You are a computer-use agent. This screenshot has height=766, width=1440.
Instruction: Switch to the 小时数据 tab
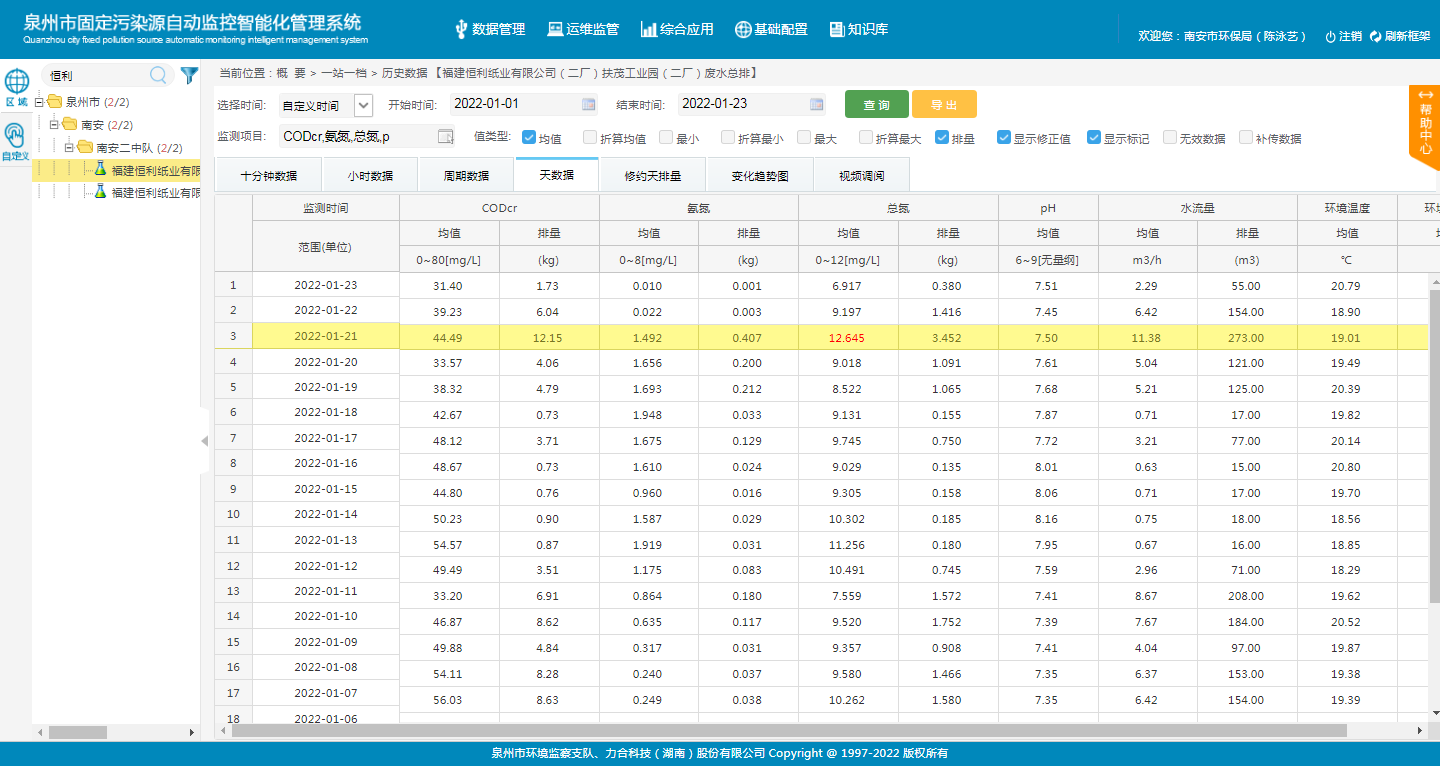(x=370, y=175)
